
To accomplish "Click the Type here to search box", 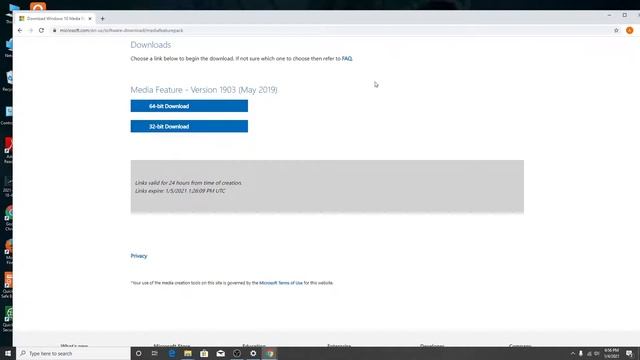I will [x=73, y=353].
